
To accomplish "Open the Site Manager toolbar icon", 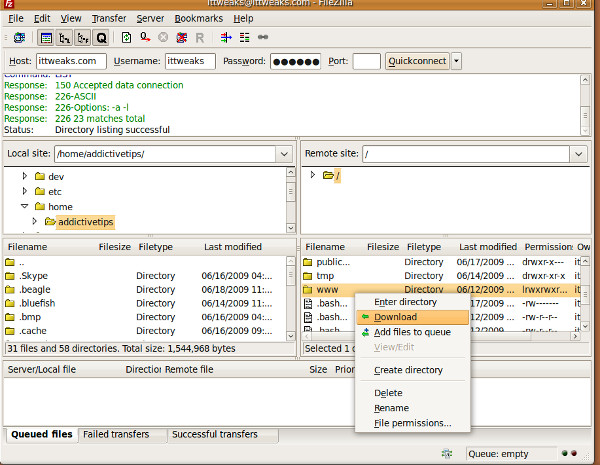I will coord(19,38).
